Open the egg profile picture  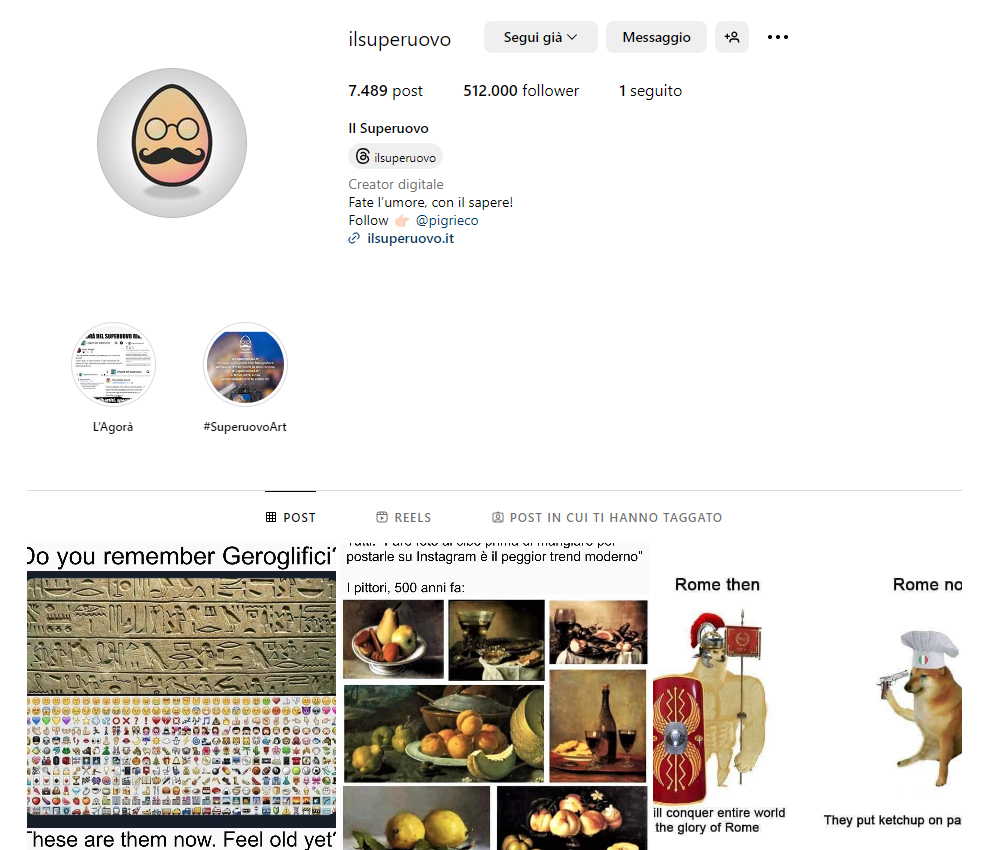pyautogui.click(x=172, y=143)
